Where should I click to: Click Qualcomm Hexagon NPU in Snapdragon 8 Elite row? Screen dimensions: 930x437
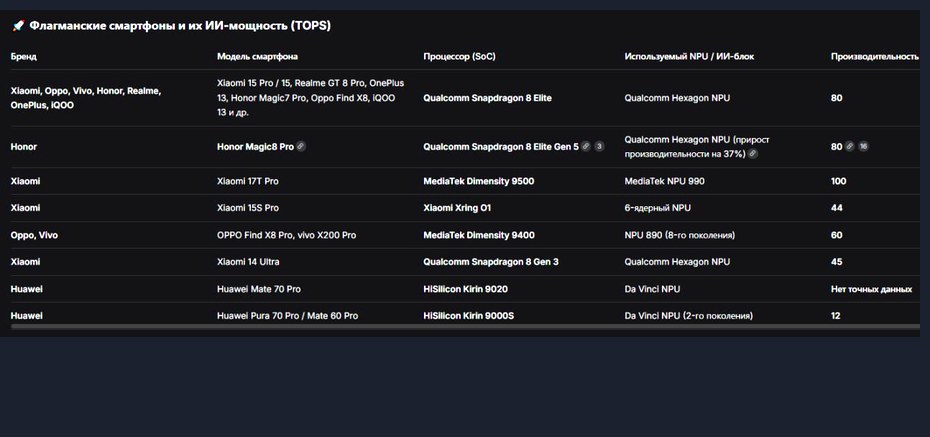(677, 98)
